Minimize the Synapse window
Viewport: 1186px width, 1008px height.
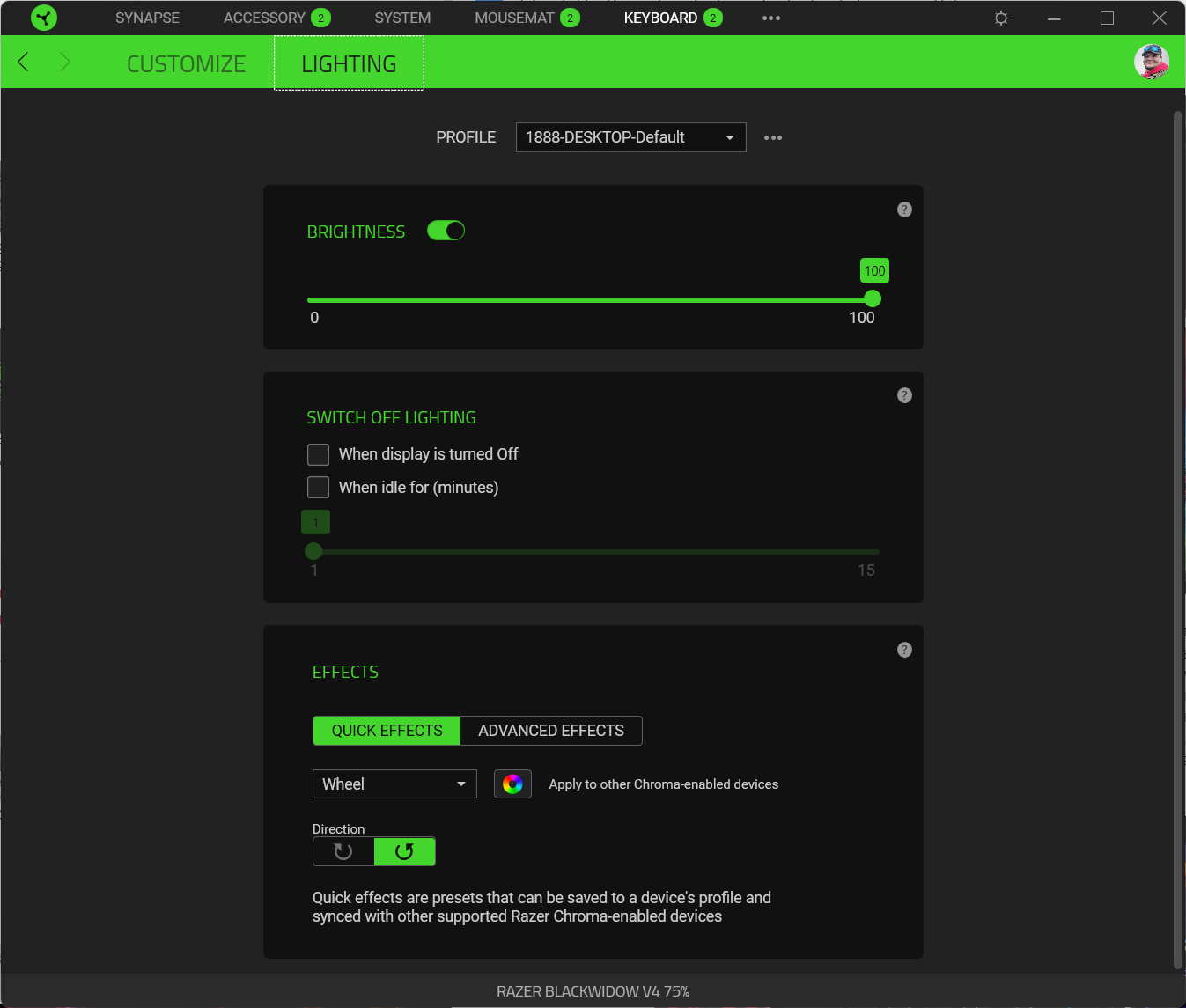(x=1054, y=18)
